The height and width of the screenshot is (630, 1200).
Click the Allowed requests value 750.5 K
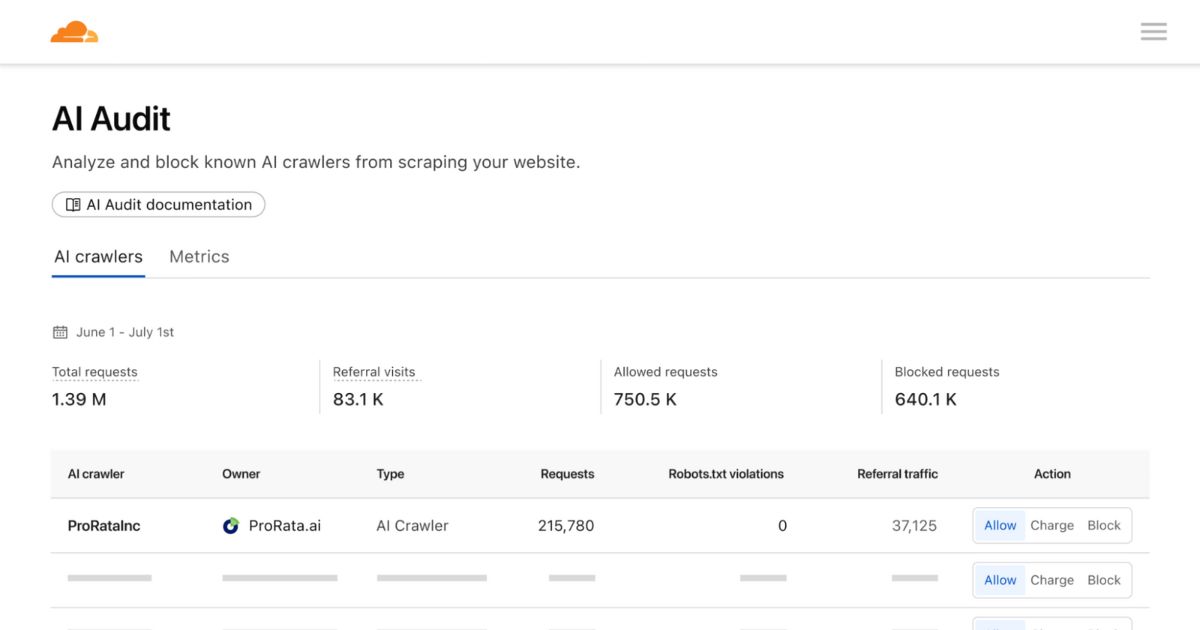point(645,398)
